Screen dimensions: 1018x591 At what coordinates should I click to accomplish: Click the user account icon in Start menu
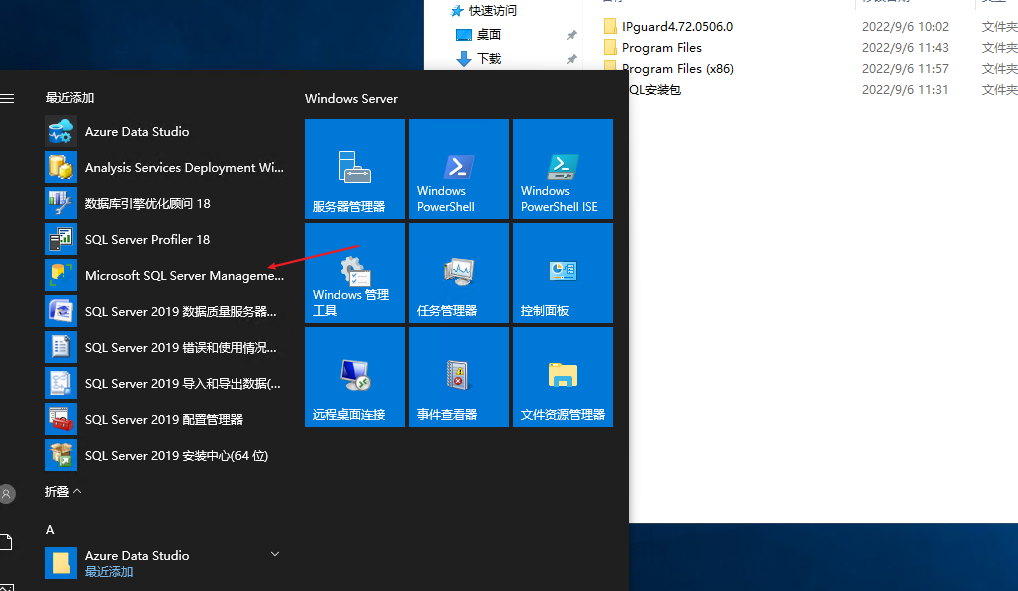pos(6,494)
